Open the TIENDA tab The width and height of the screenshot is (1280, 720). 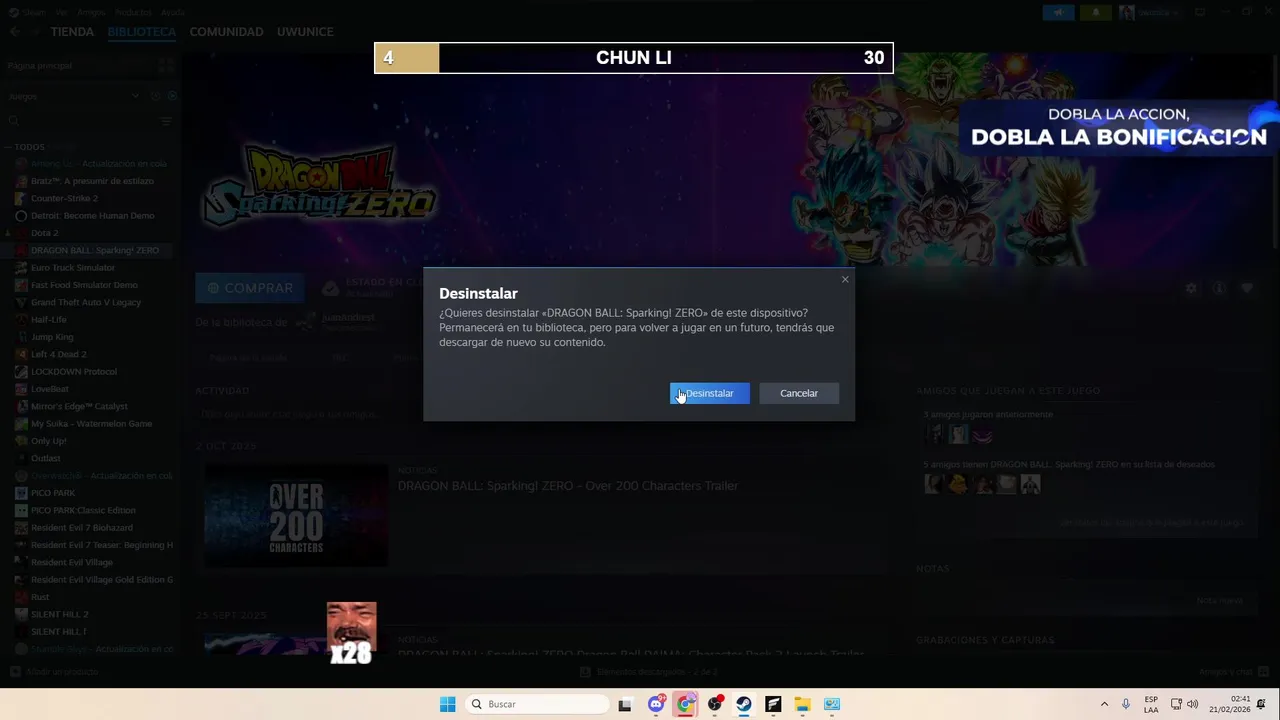[x=72, y=32]
